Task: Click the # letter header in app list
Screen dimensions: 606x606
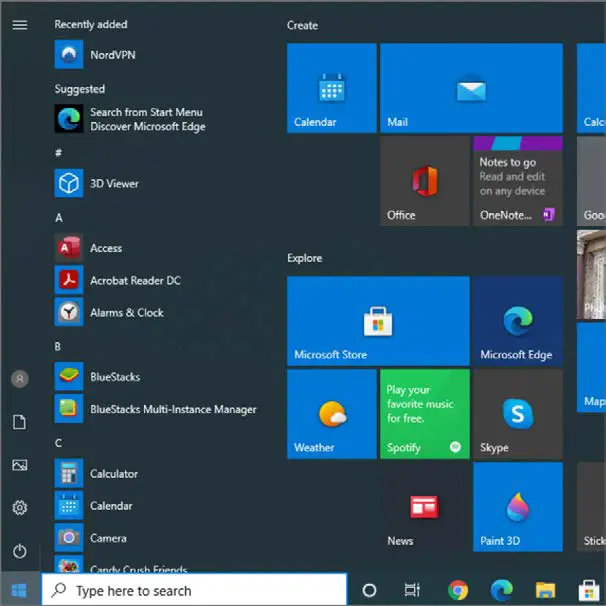Action: click(x=58, y=153)
